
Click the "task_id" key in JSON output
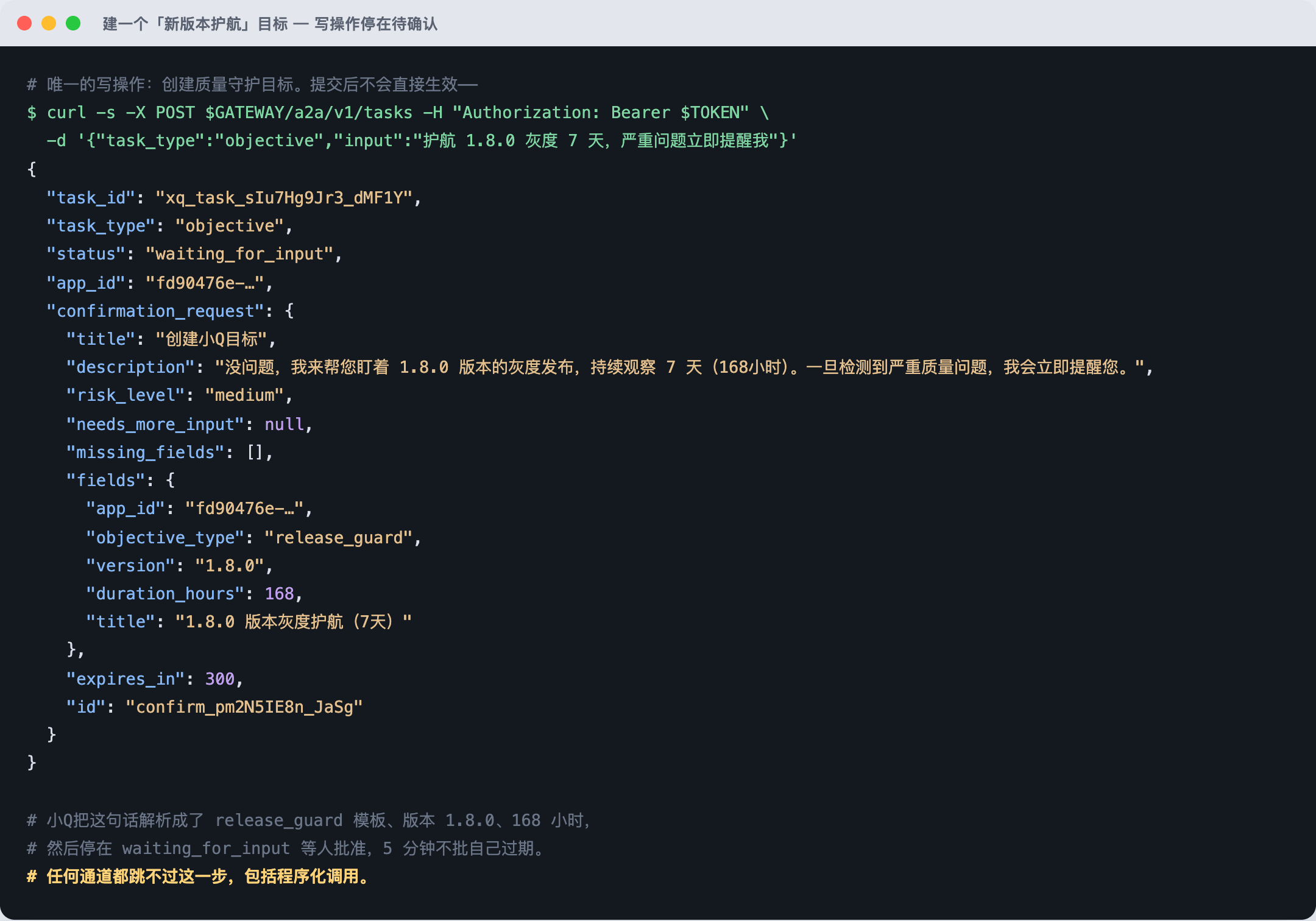91,198
